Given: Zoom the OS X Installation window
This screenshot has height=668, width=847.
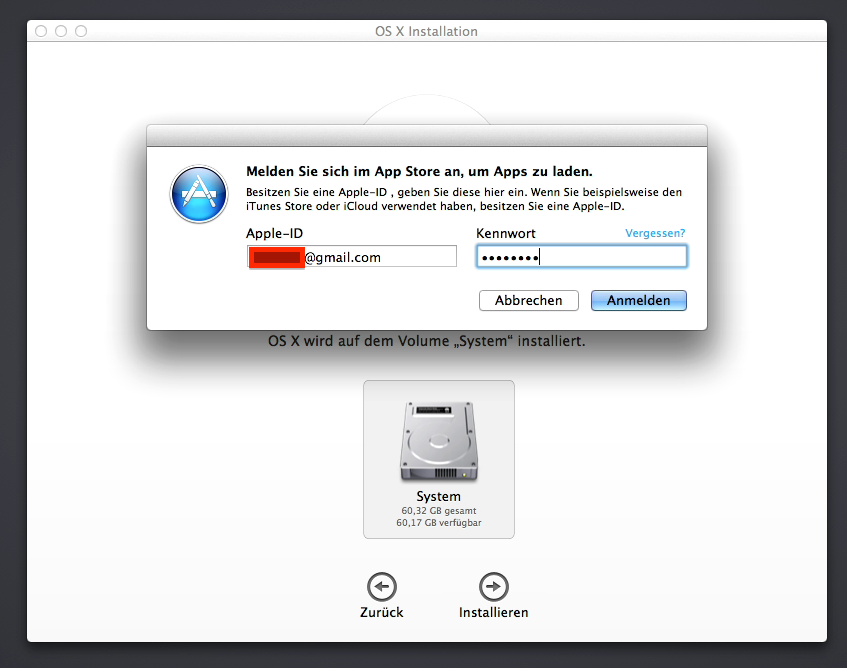Looking at the screenshot, I should tap(81, 31).
